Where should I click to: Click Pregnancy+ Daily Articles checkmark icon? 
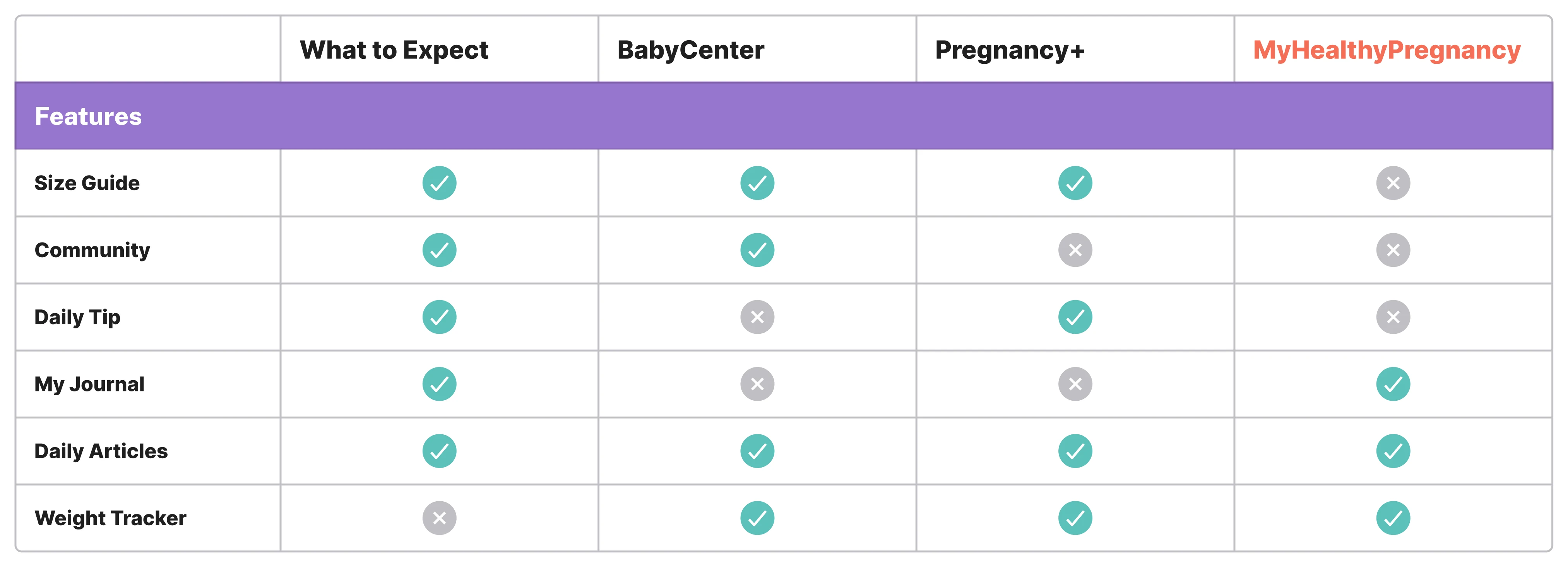pos(1075,451)
